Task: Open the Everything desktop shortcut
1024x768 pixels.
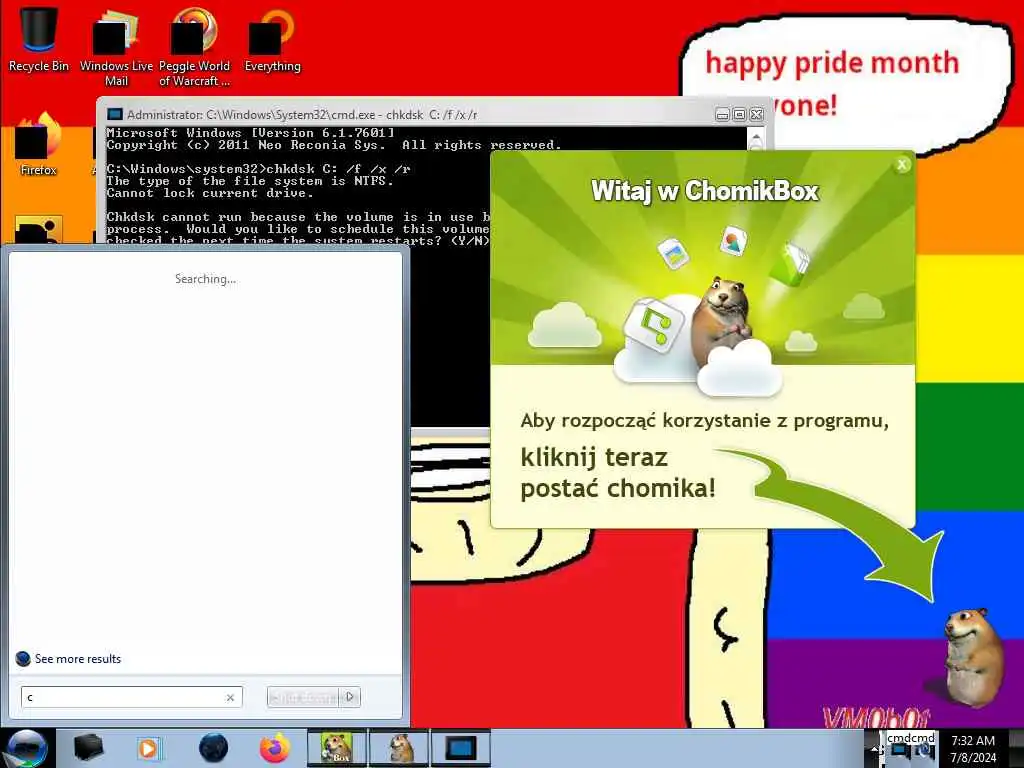Action: (x=272, y=39)
